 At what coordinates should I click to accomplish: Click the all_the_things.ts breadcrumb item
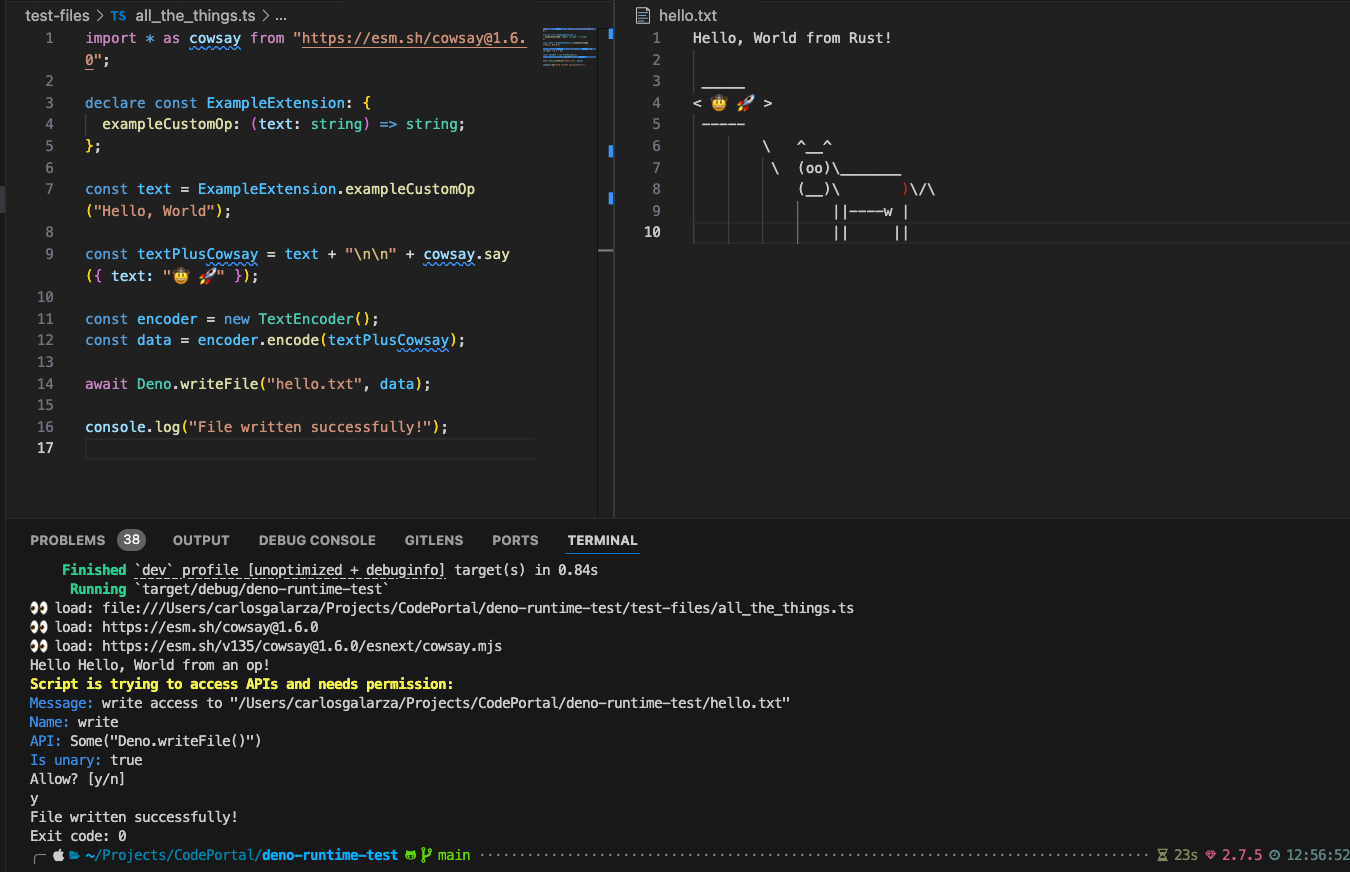[195, 16]
